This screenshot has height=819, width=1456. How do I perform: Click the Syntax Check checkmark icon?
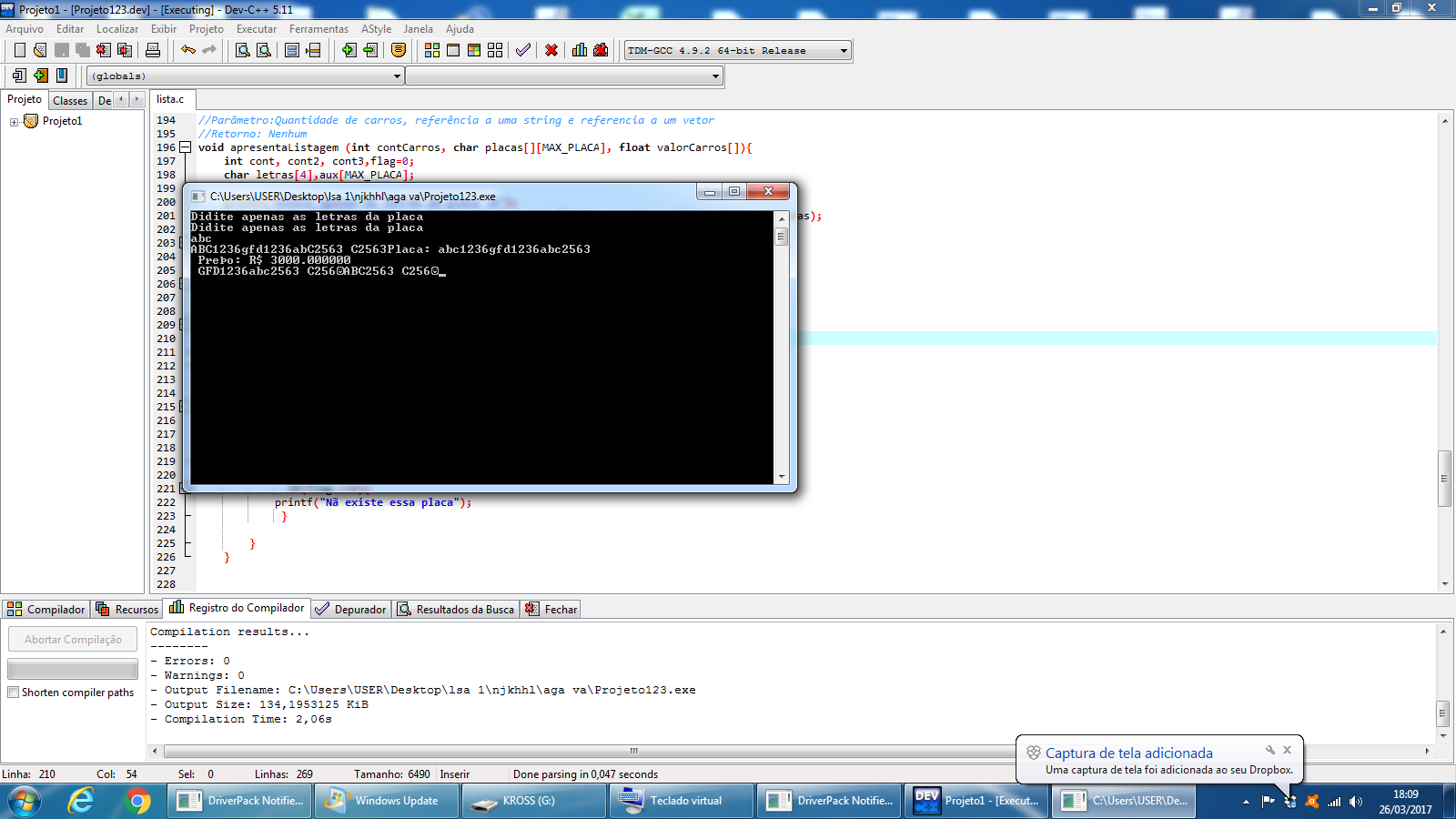pyautogui.click(x=523, y=50)
